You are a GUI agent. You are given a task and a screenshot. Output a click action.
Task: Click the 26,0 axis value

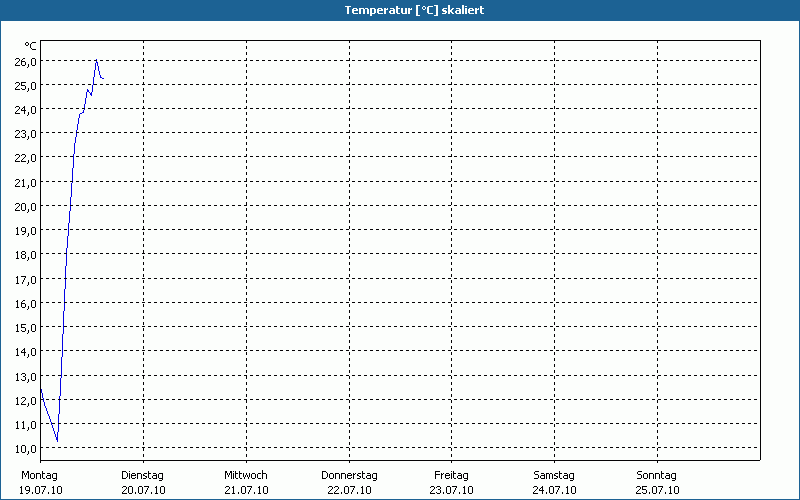[26, 62]
